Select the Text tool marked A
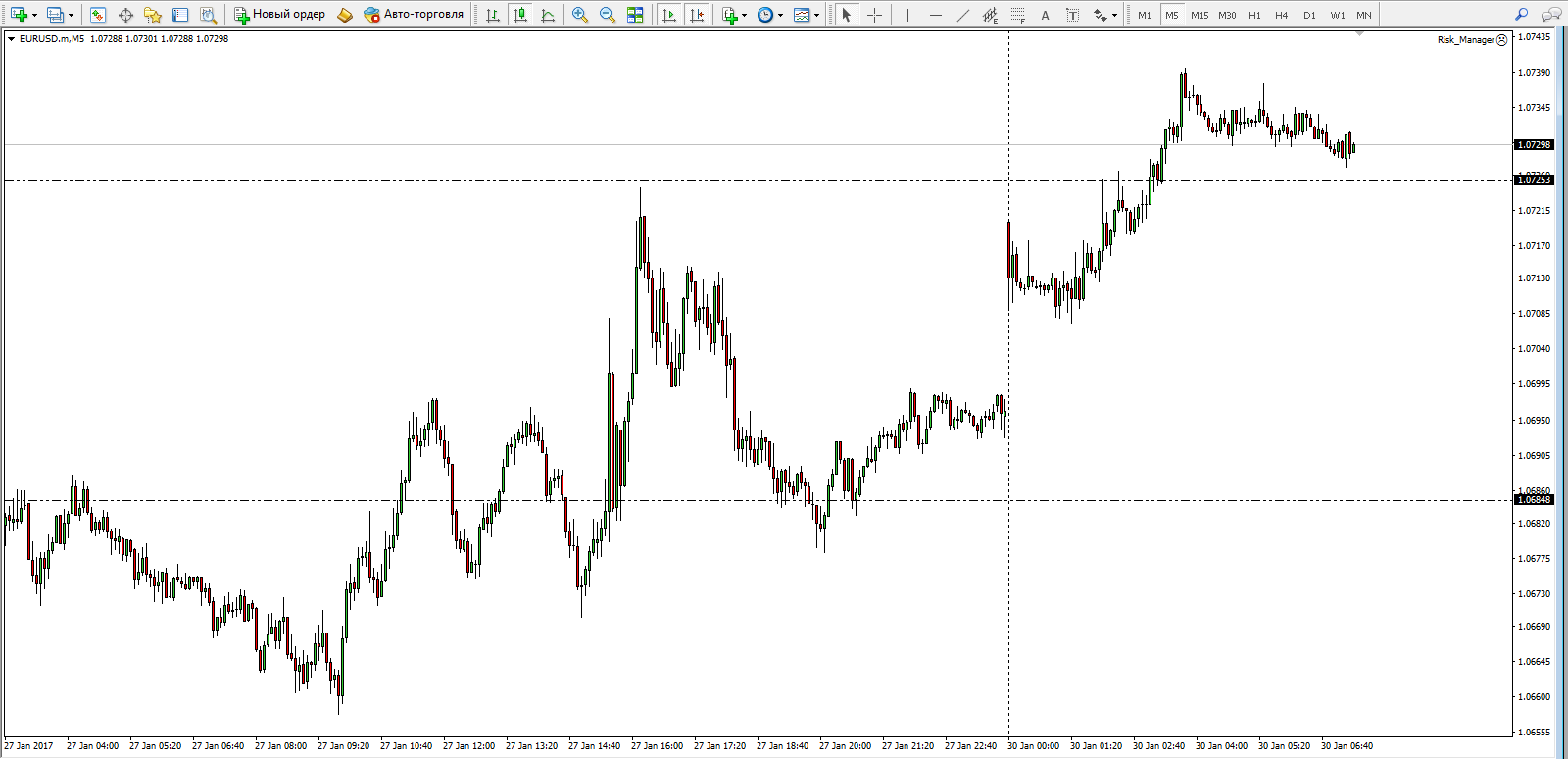1568x759 pixels. tap(1045, 15)
